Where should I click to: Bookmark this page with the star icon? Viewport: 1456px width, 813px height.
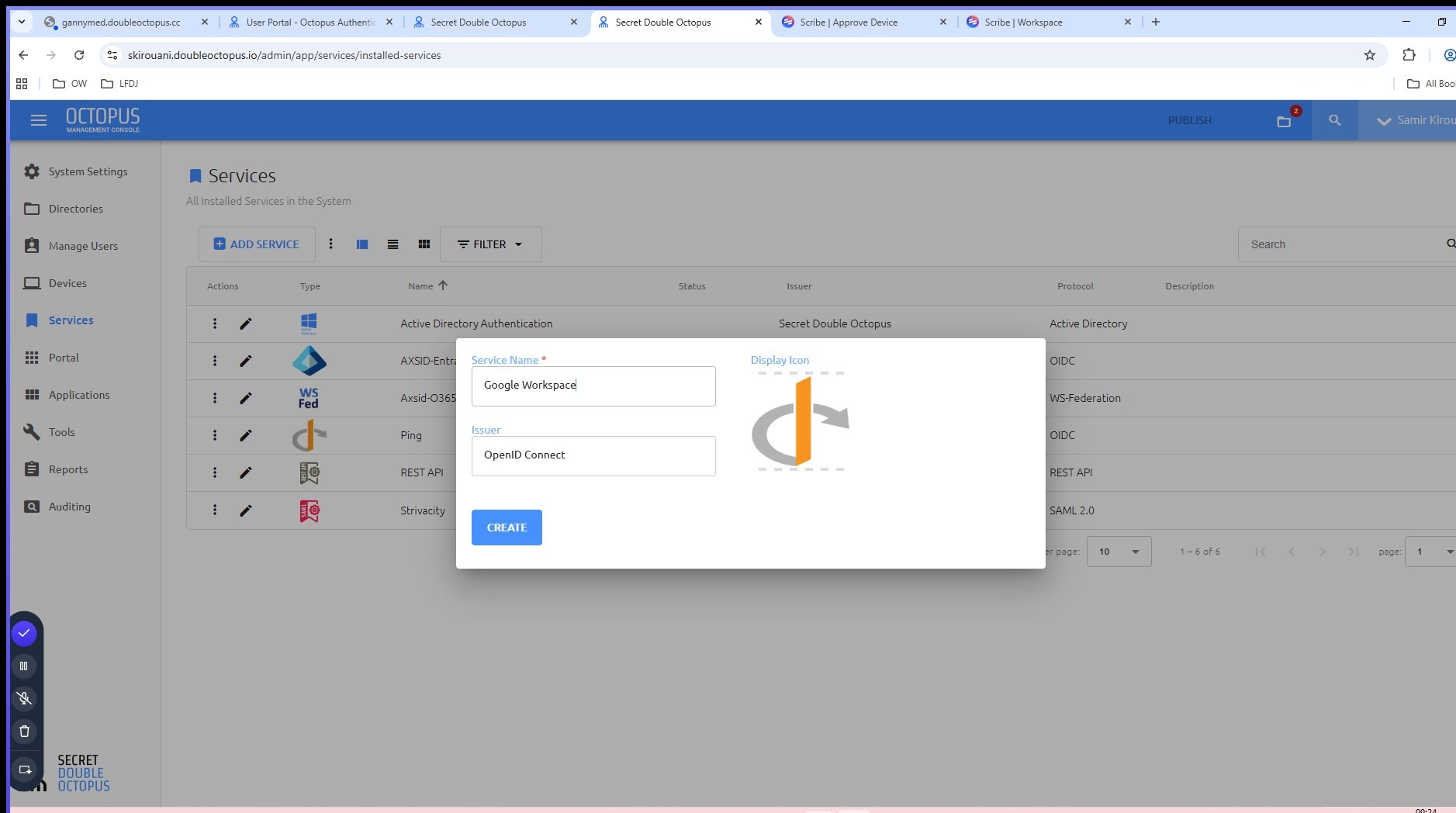pyautogui.click(x=1370, y=55)
